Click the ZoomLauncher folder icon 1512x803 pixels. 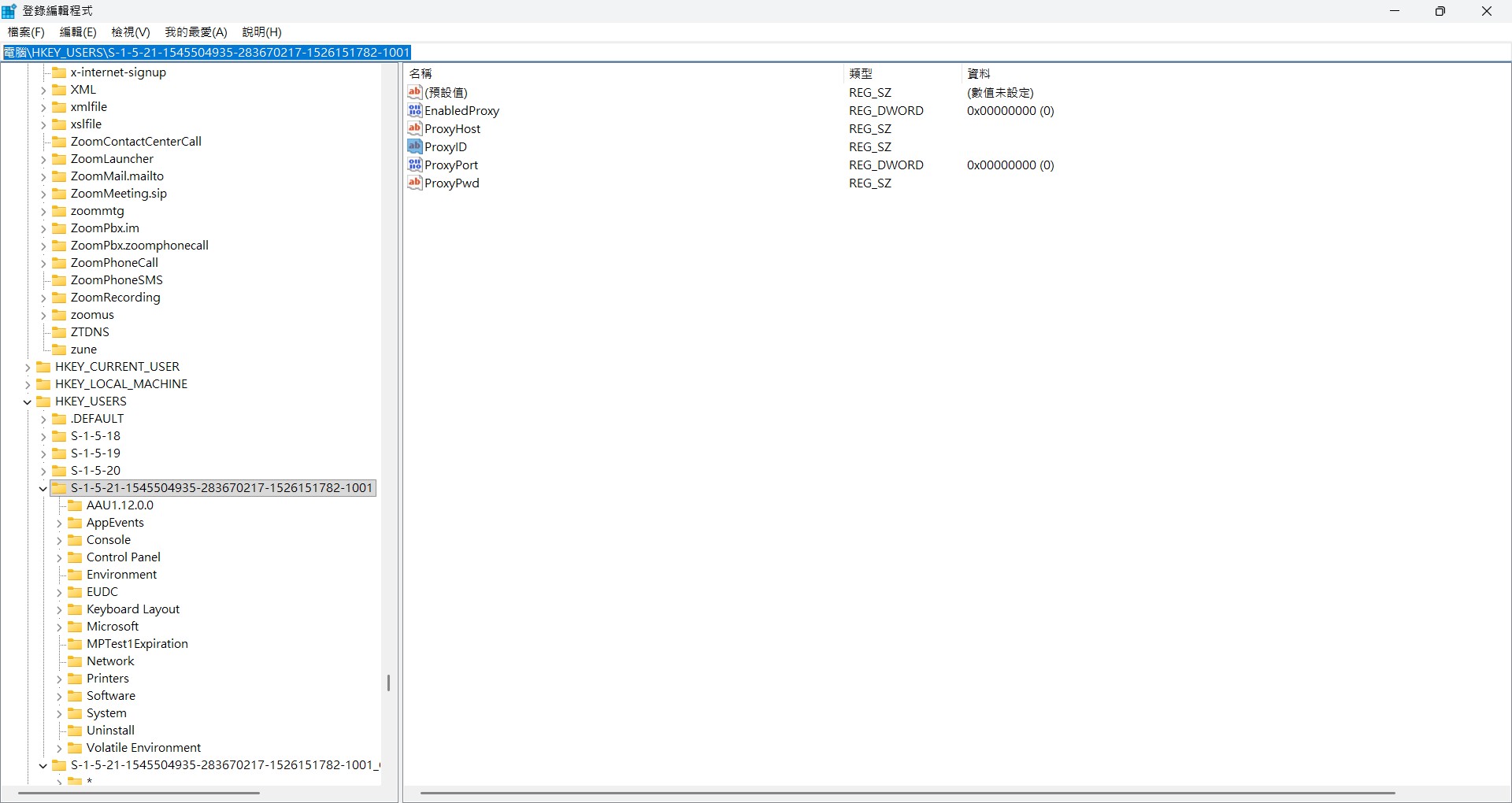tap(59, 158)
